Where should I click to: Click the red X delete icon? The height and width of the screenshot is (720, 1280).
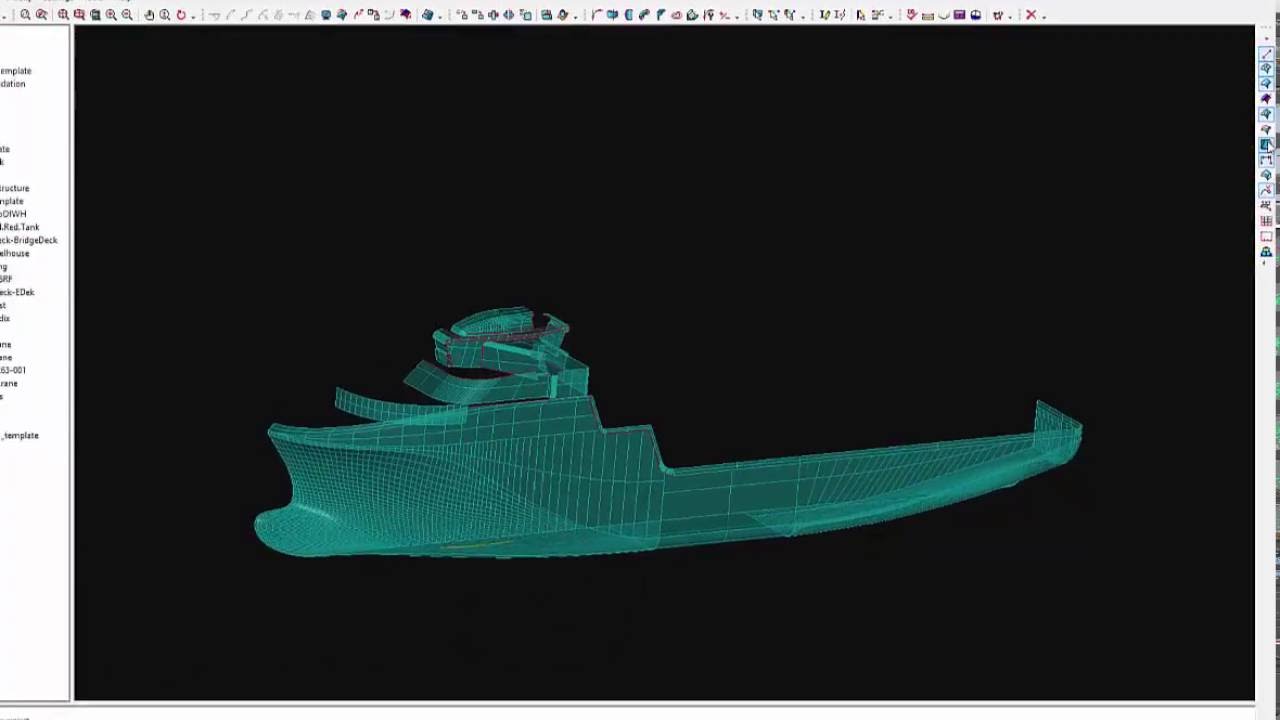1031,15
